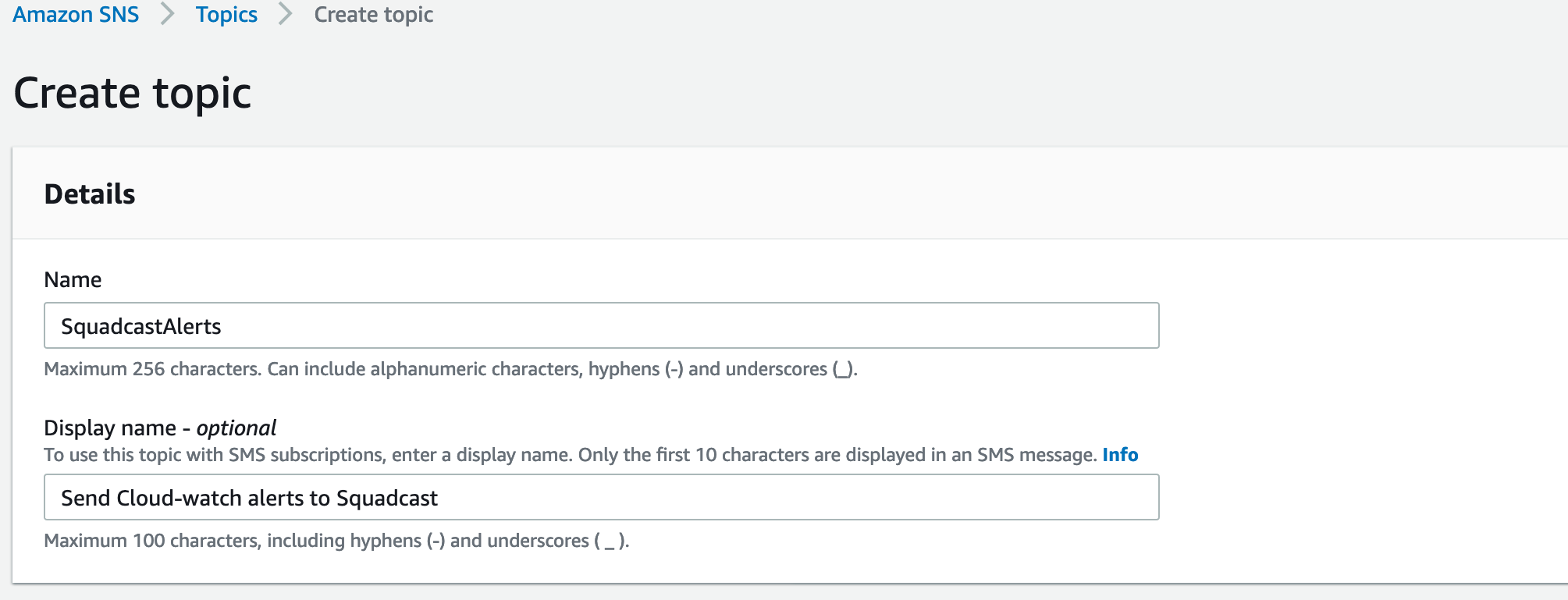The image size is (1568, 600).
Task: Click the Details section header
Action: pos(90,193)
